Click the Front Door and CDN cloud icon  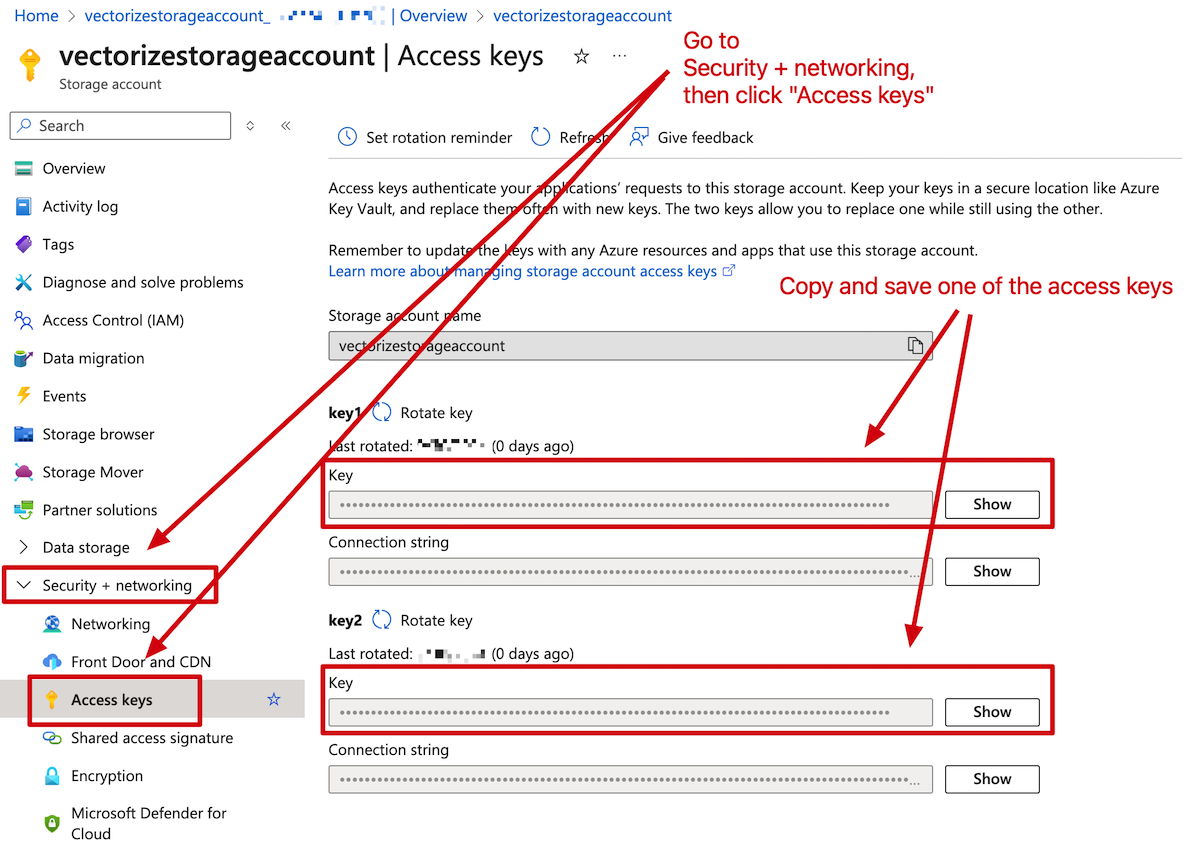[x=52, y=662]
